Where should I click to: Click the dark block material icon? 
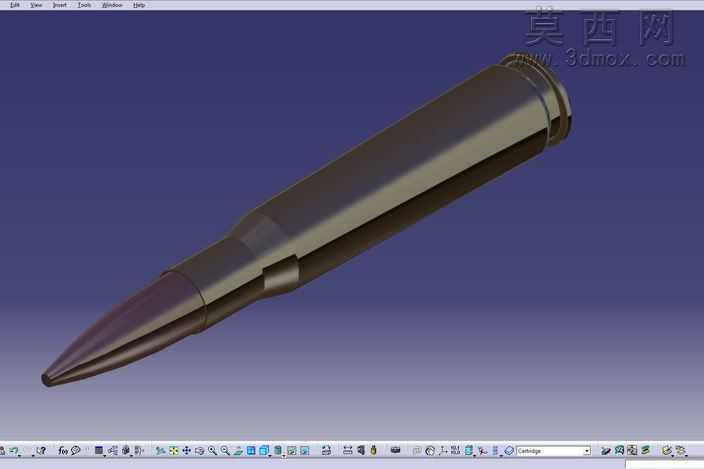(x=395, y=450)
